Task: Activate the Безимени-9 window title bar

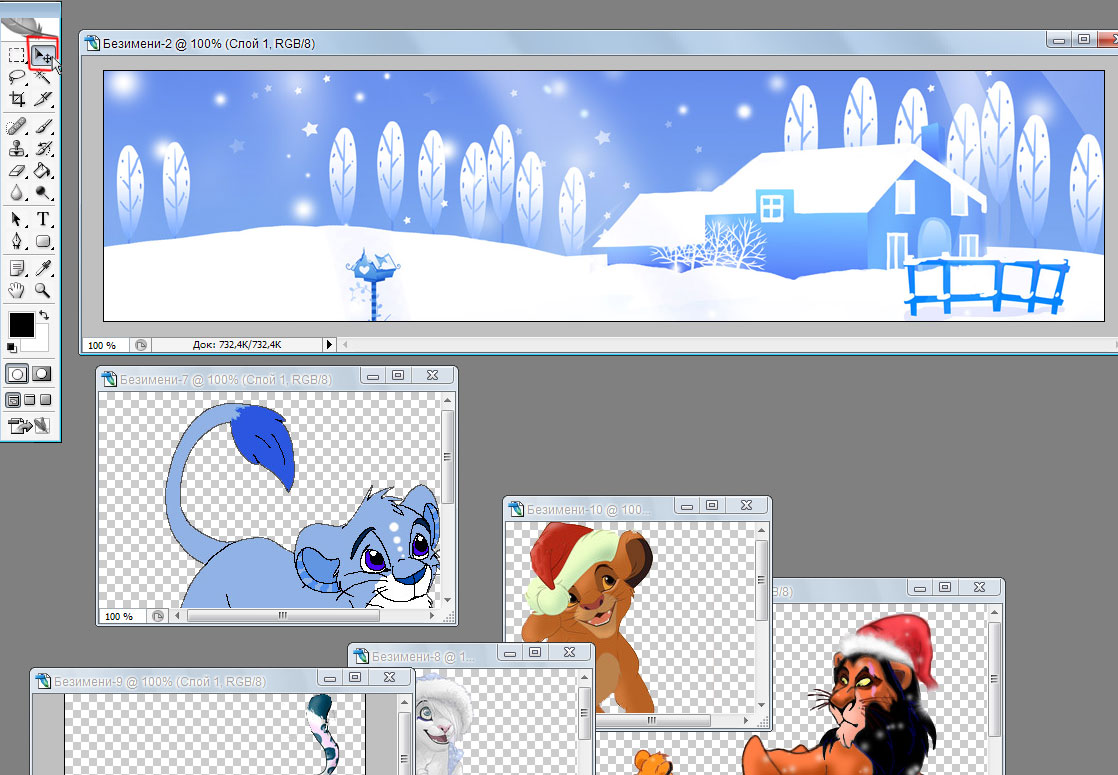Action: pyautogui.click(x=175, y=681)
